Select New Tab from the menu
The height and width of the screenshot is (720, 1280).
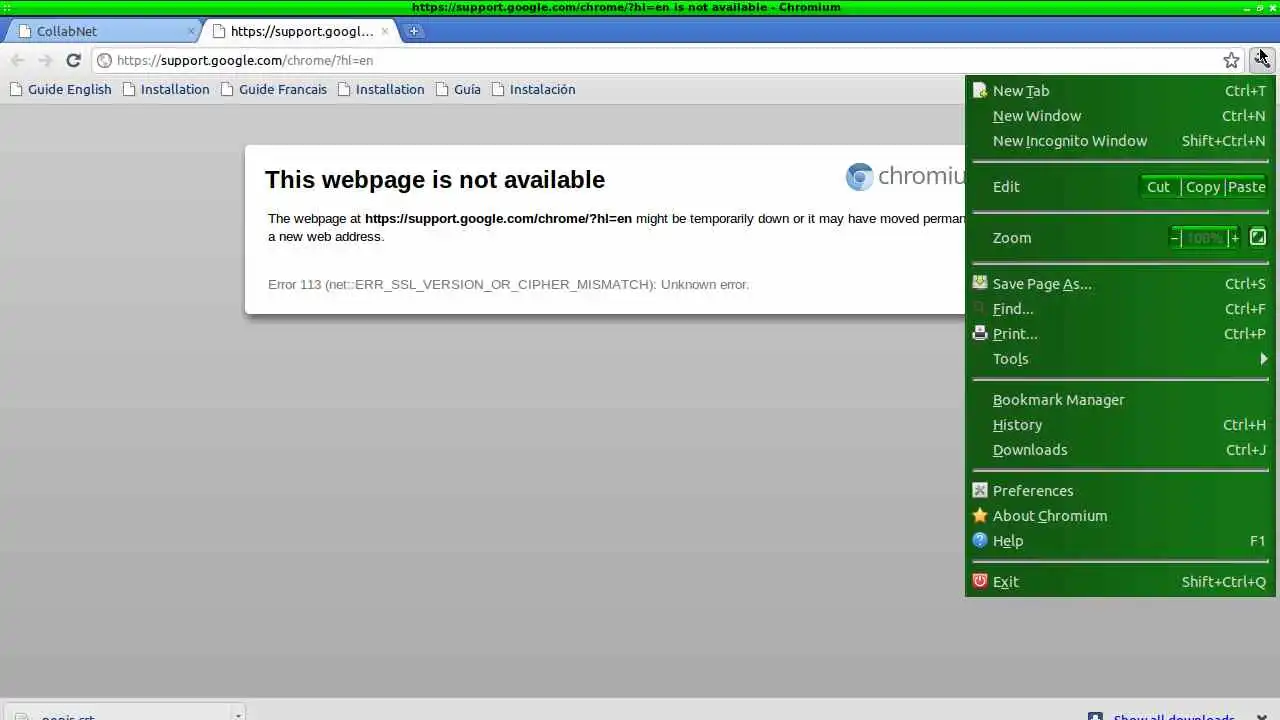pyautogui.click(x=1120, y=91)
